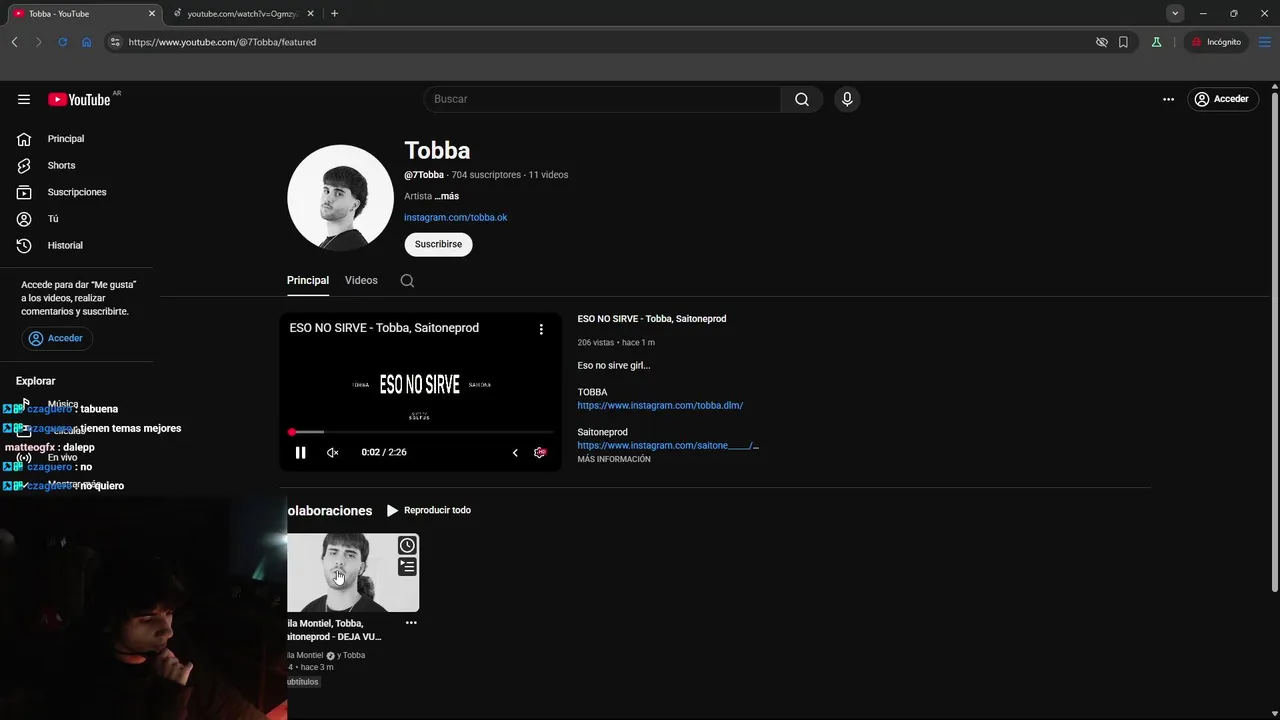Open the browser tab search dropdown
This screenshot has width=1280, height=720.
[1175, 13]
